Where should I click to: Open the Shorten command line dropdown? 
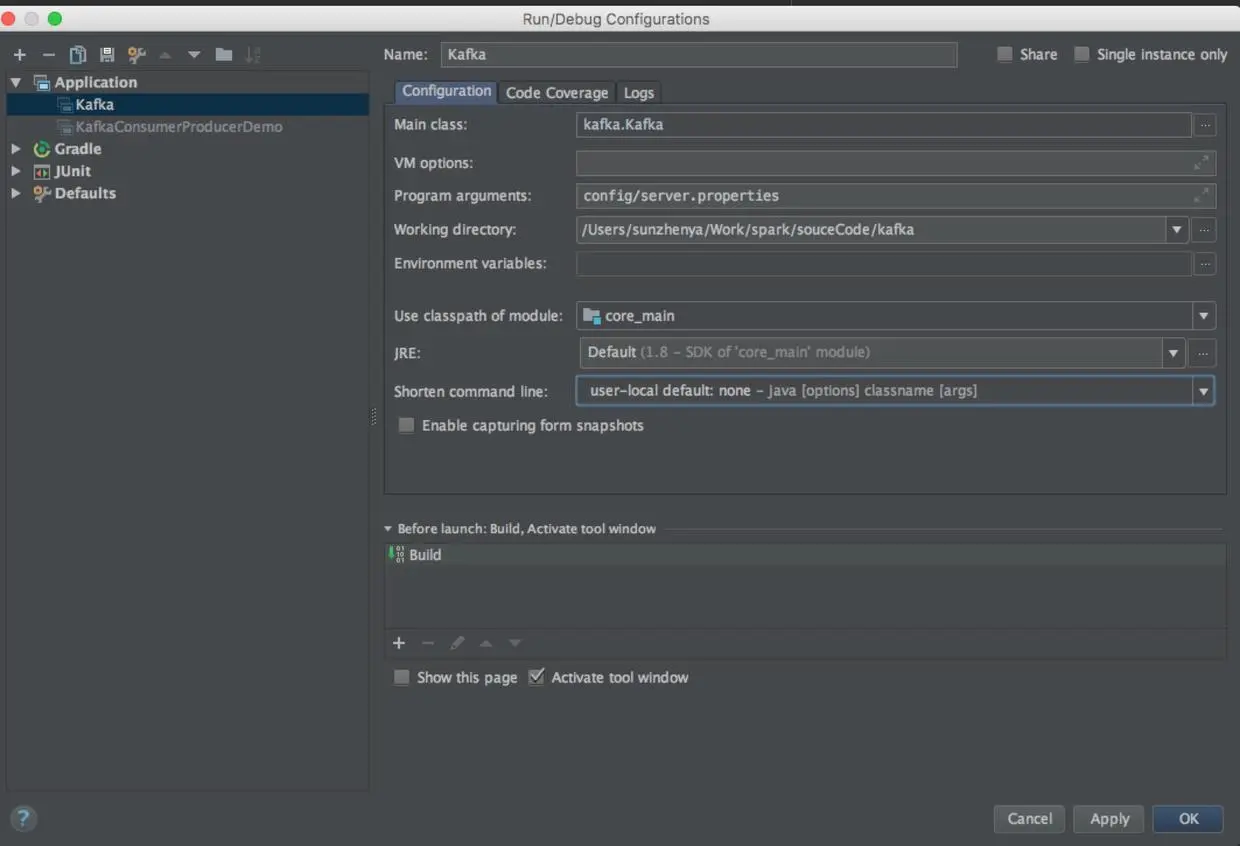tap(1203, 391)
